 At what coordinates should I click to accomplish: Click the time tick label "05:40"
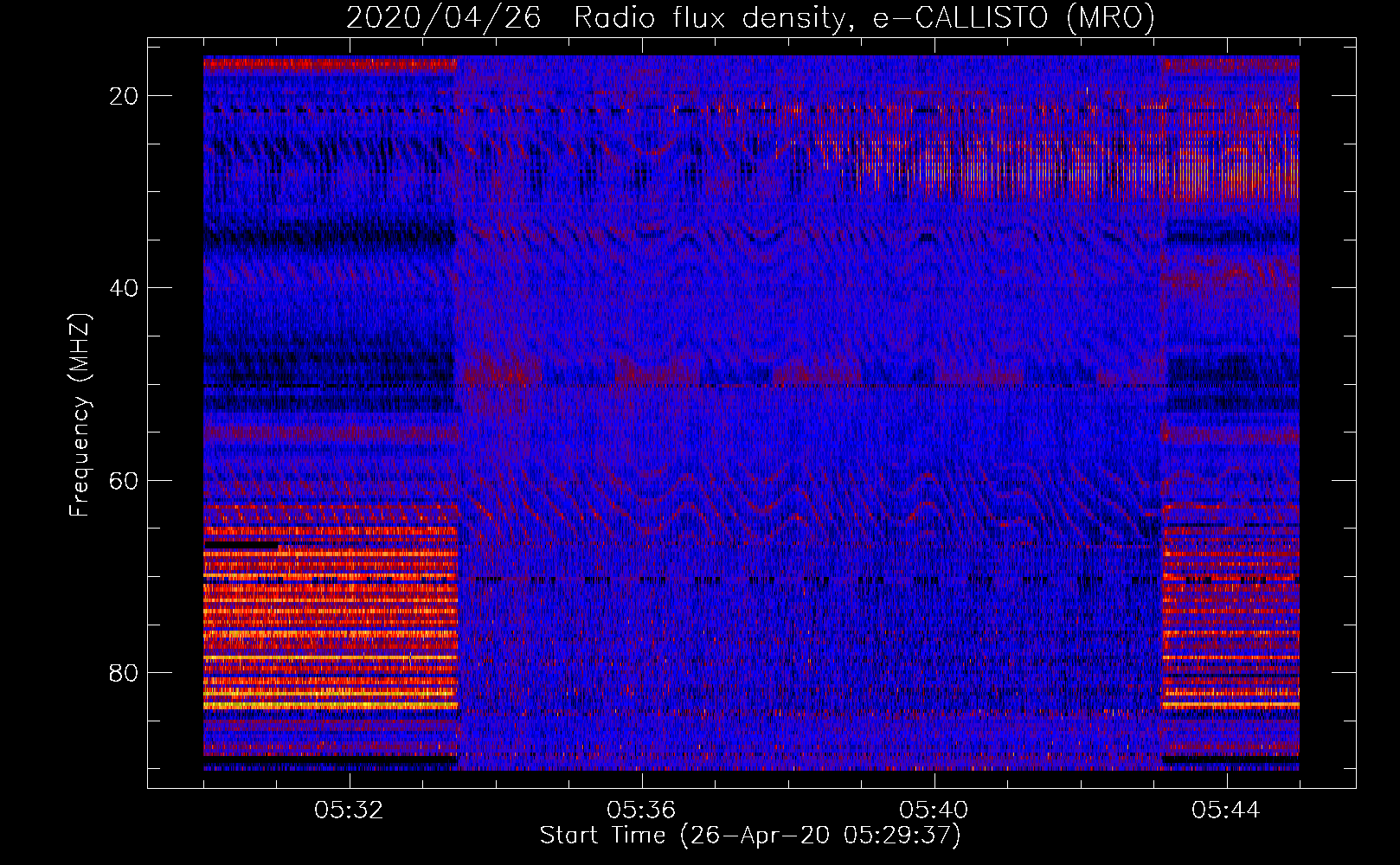(934, 811)
